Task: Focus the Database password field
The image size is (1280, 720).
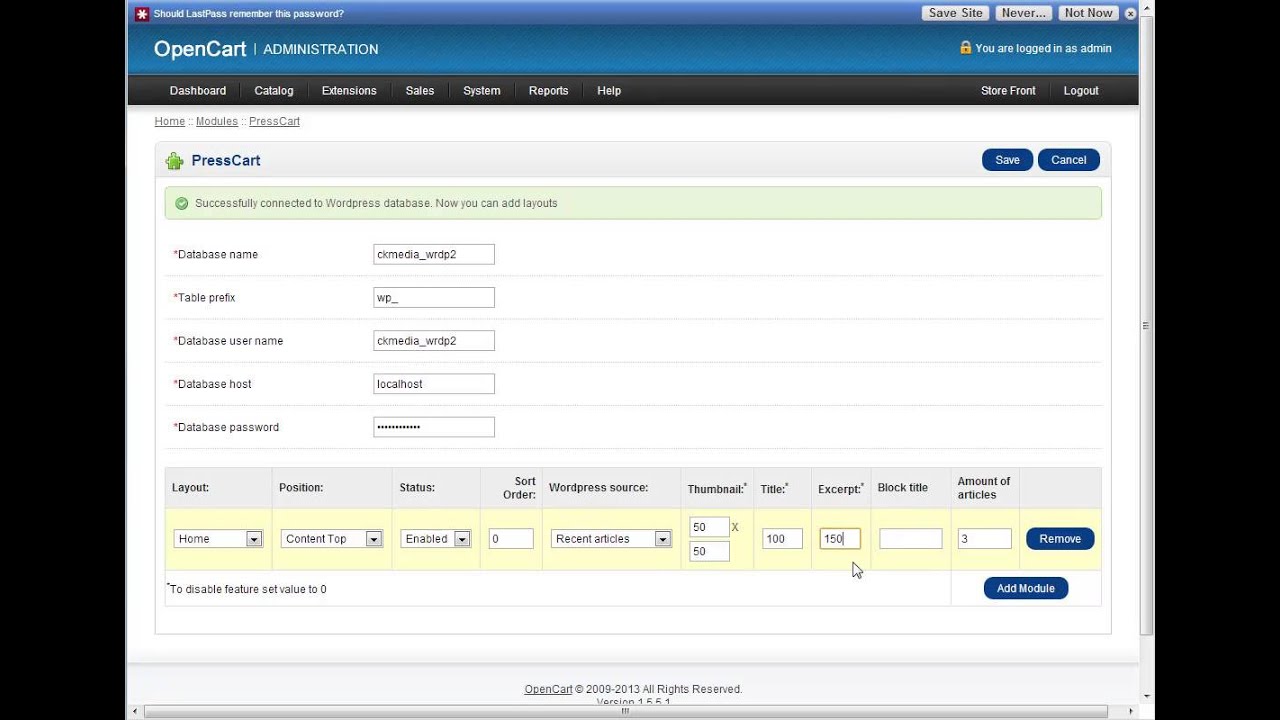Action: [434, 427]
